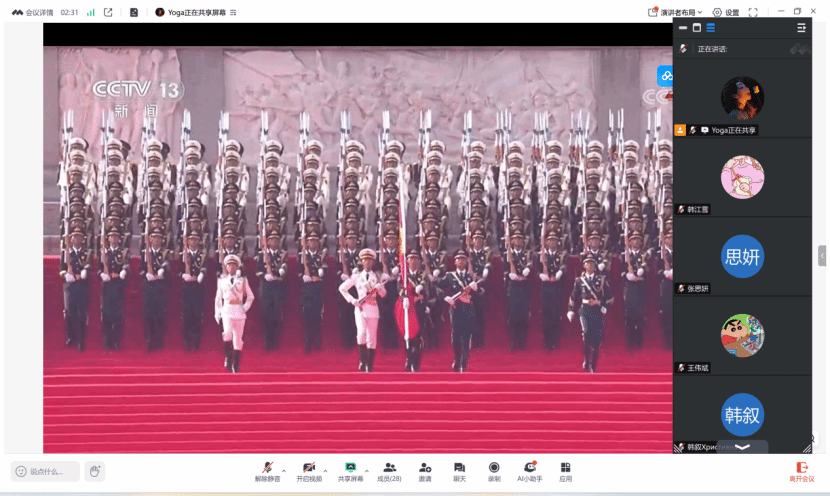The width and height of the screenshot is (830, 496).
Task: Launch the AI小助手 assistant
Action: click(530, 471)
